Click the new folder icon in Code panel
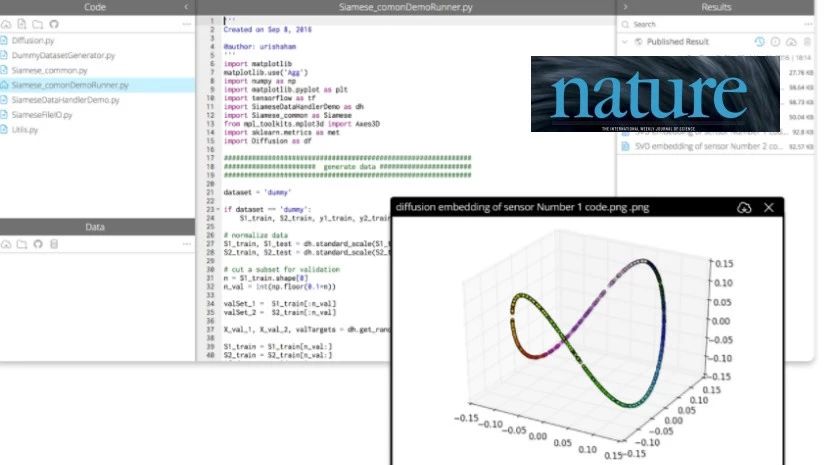Viewport: 828px width, 465px height. tap(37, 23)
